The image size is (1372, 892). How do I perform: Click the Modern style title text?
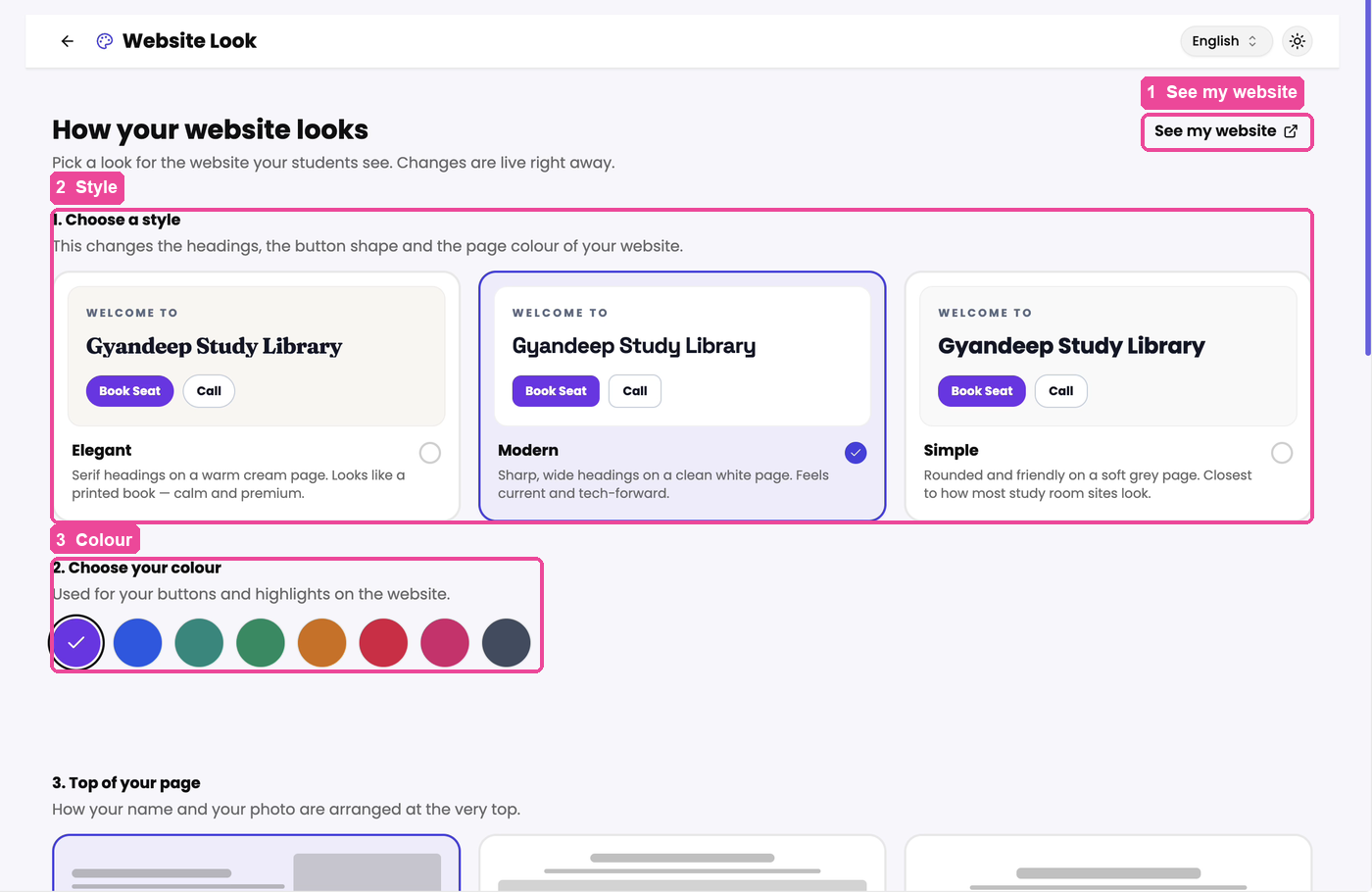click(x=528, y=451)
